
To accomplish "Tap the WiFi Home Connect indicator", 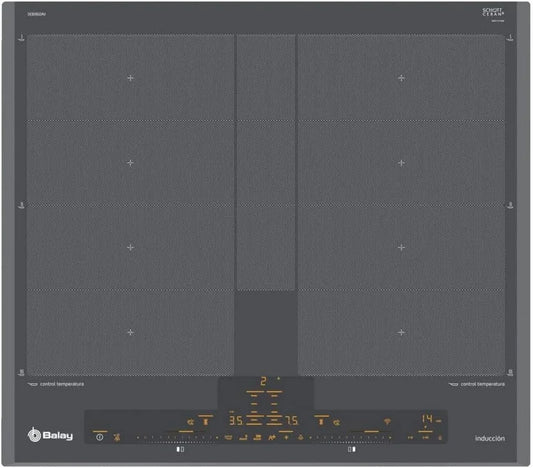I will tap(388, 421).
